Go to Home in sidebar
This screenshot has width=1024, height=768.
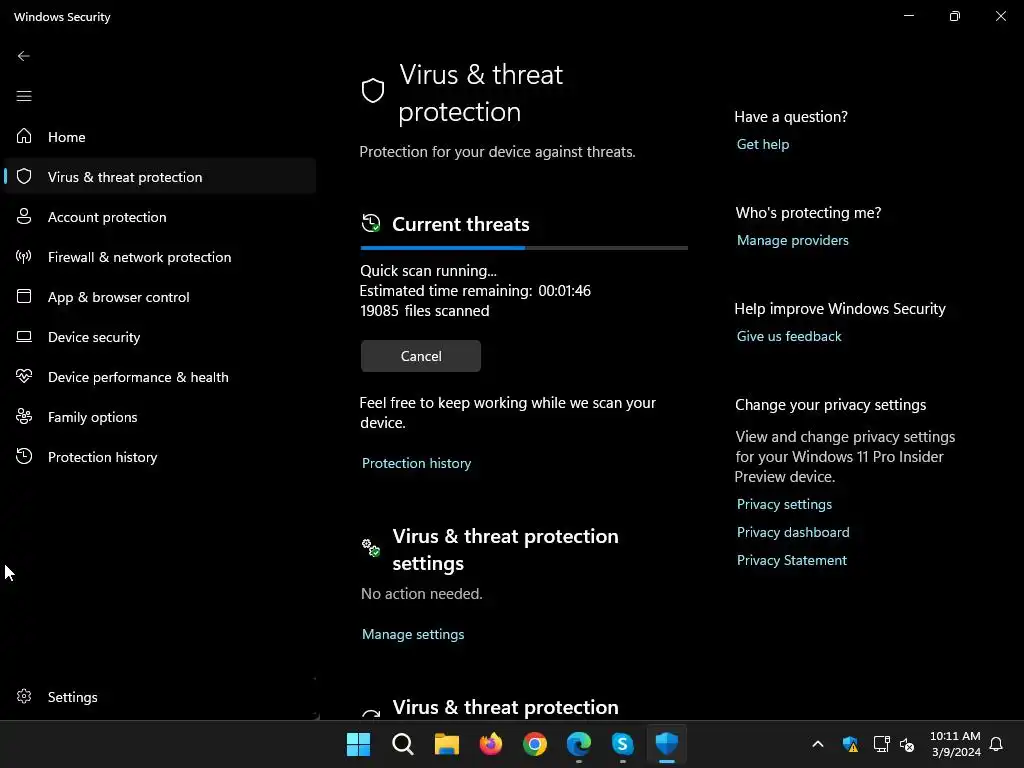pos(160,136)
